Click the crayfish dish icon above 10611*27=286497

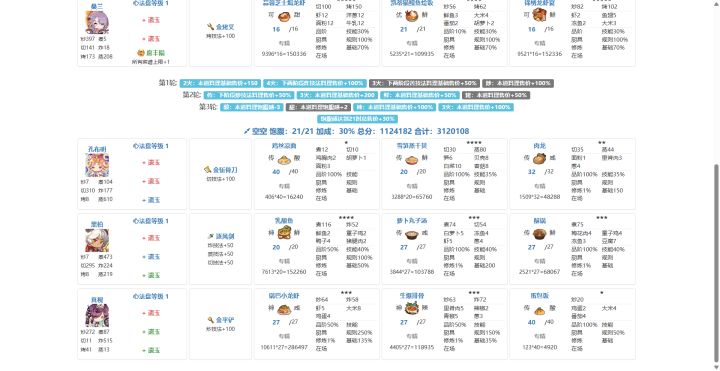coord(284,309)
